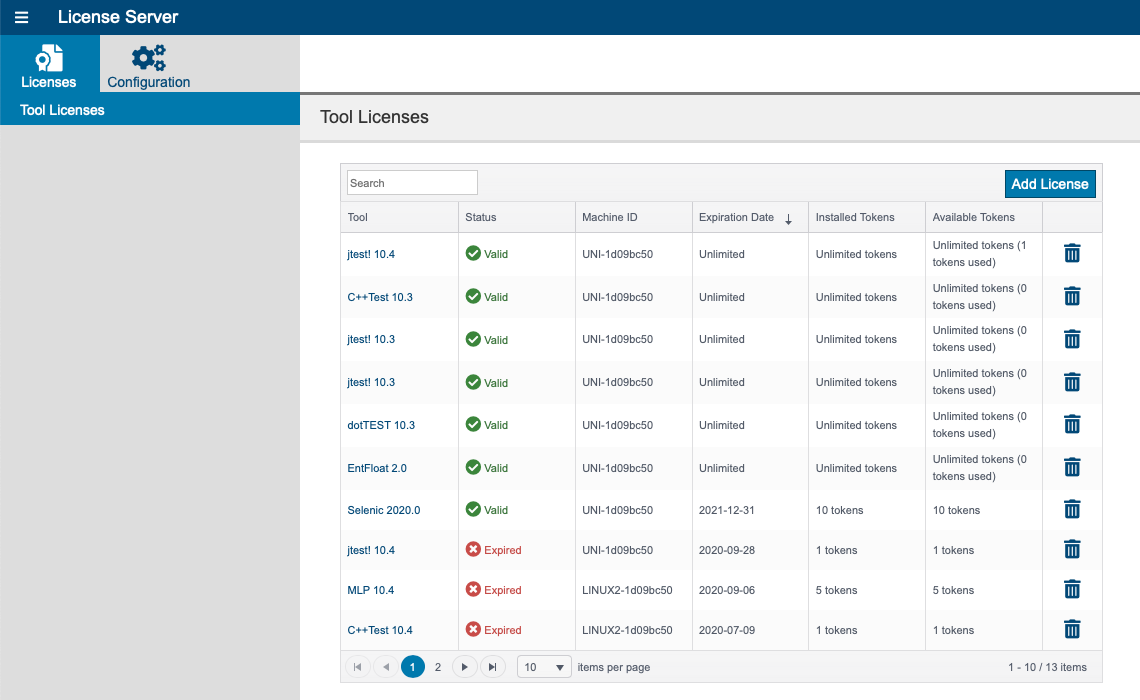The image size is (1140, 700).
Task: Open the hamburger navigation menu
Action: pos(22,17)
